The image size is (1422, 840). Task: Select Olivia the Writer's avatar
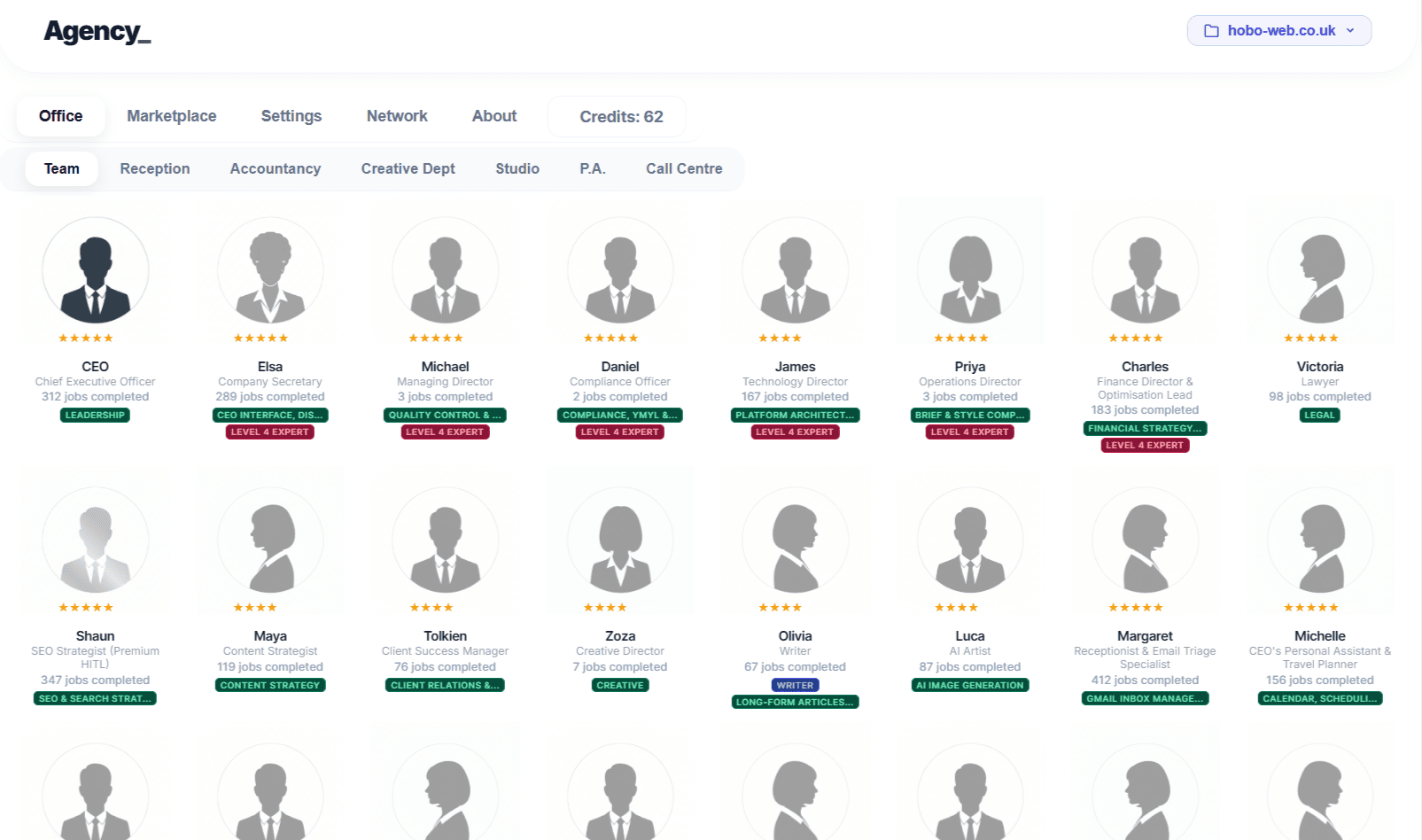pyautogui.click(x=795, y=541)
